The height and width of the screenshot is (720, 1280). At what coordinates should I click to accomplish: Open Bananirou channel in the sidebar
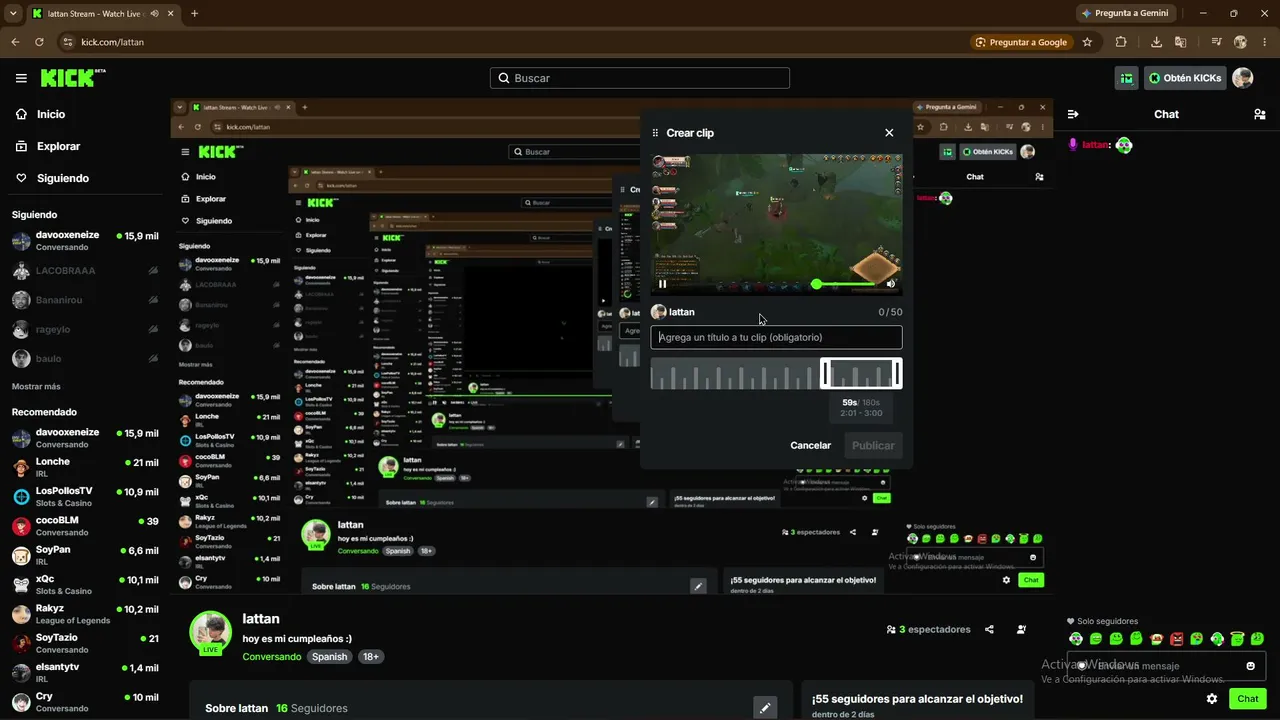(x=85, y=300)
